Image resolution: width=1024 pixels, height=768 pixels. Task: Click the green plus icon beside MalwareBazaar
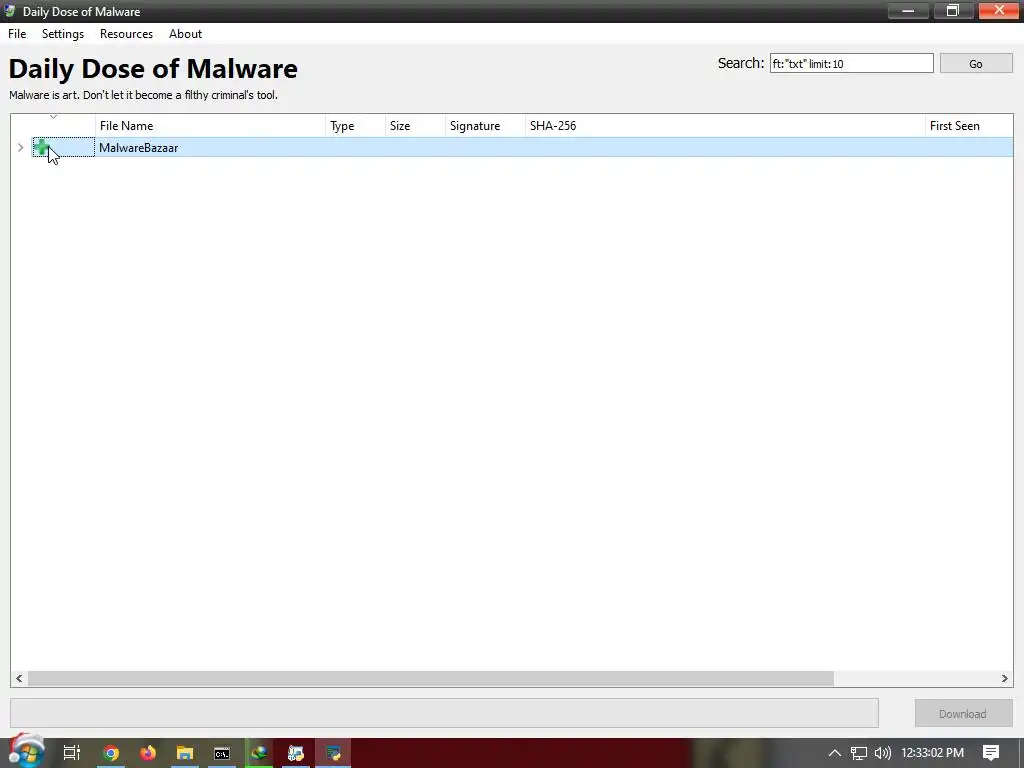tap(41, 147)
